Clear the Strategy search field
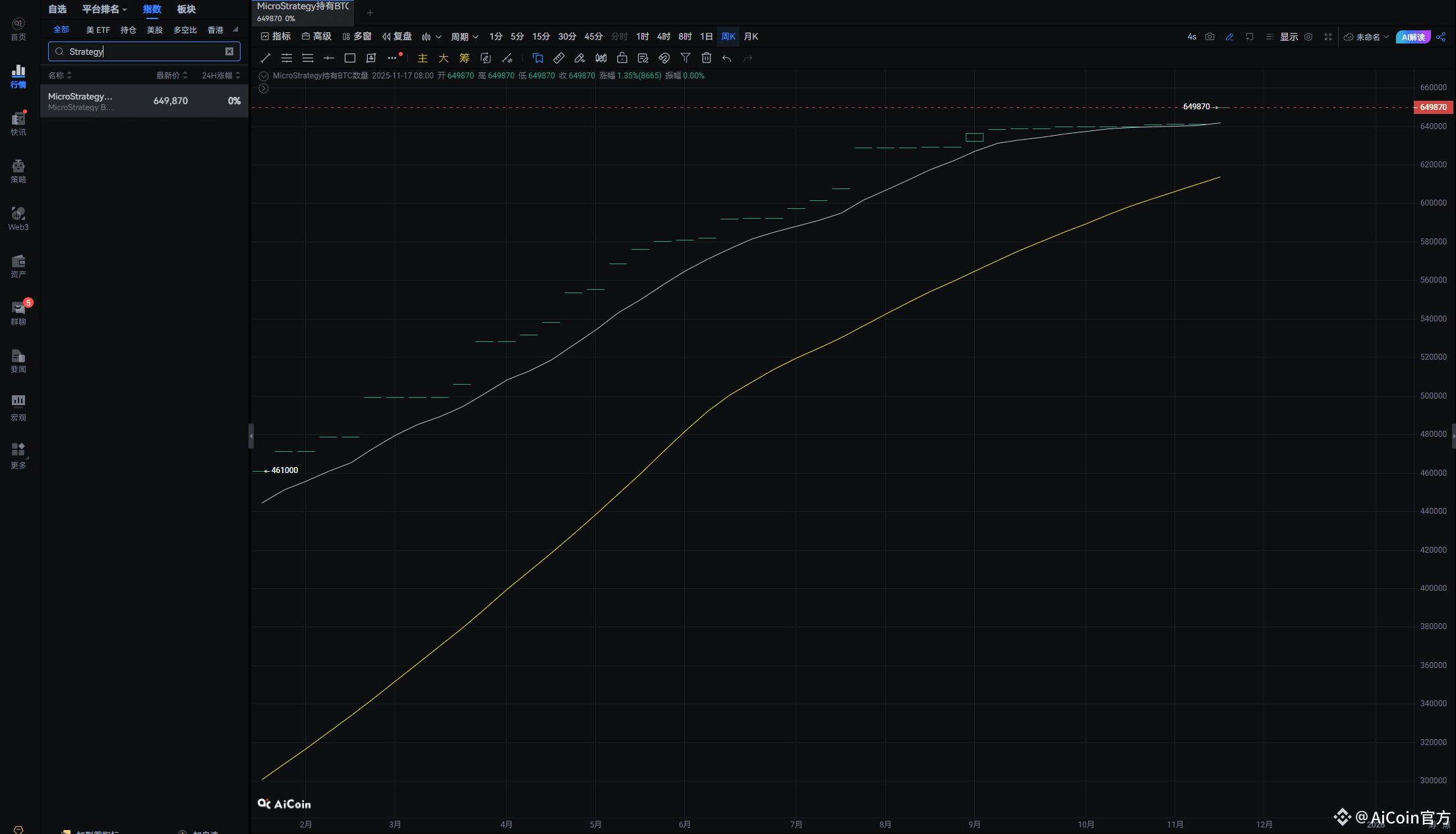The width and height of the screenshot is (1456, 834). pos(229,51)
